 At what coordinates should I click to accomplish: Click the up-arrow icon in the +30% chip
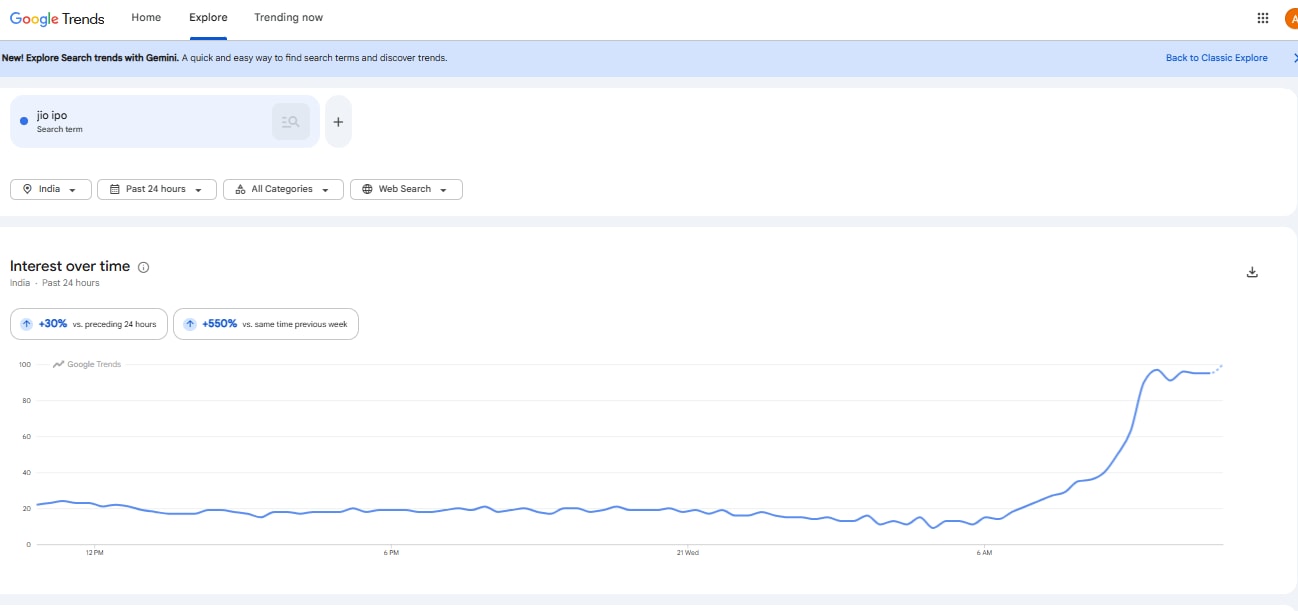(26, 324)
